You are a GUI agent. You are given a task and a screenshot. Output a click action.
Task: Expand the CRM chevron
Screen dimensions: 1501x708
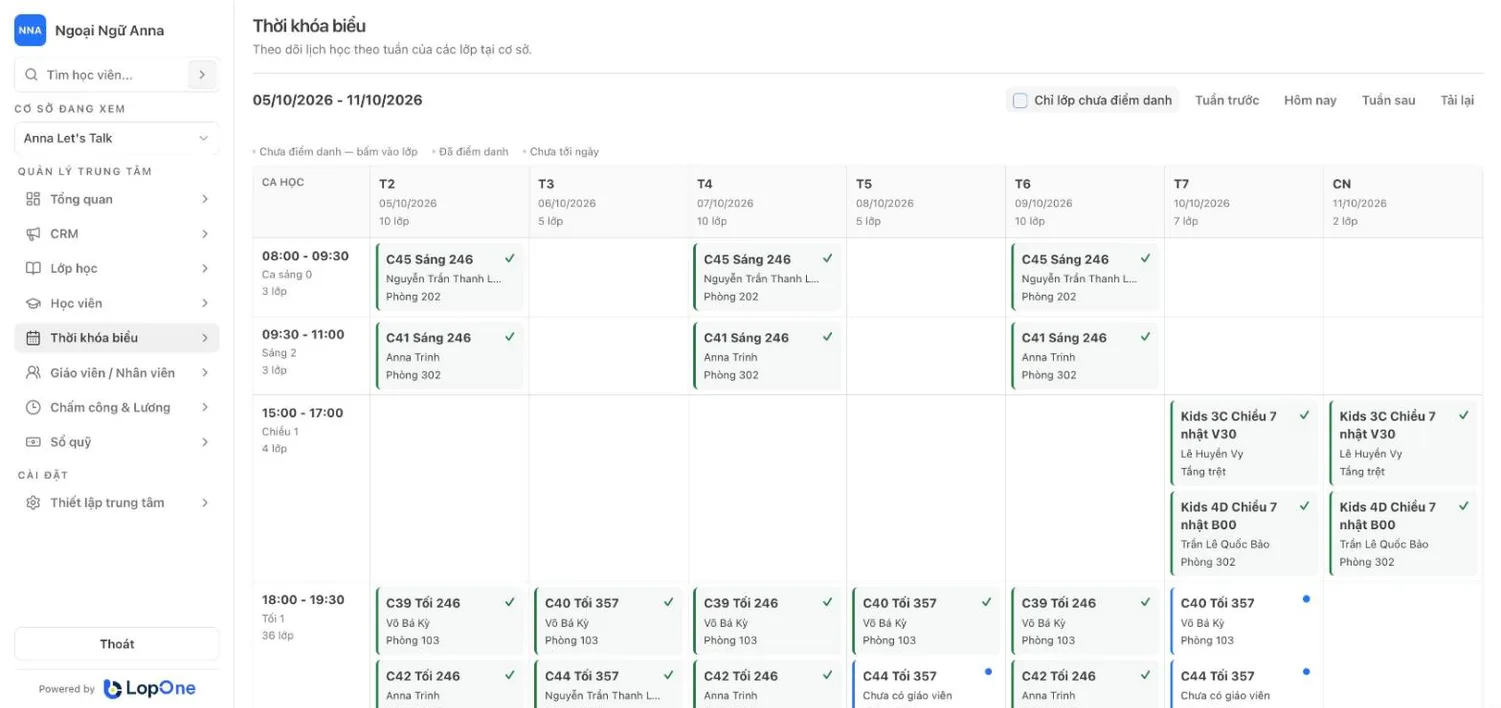coord(205,234)
